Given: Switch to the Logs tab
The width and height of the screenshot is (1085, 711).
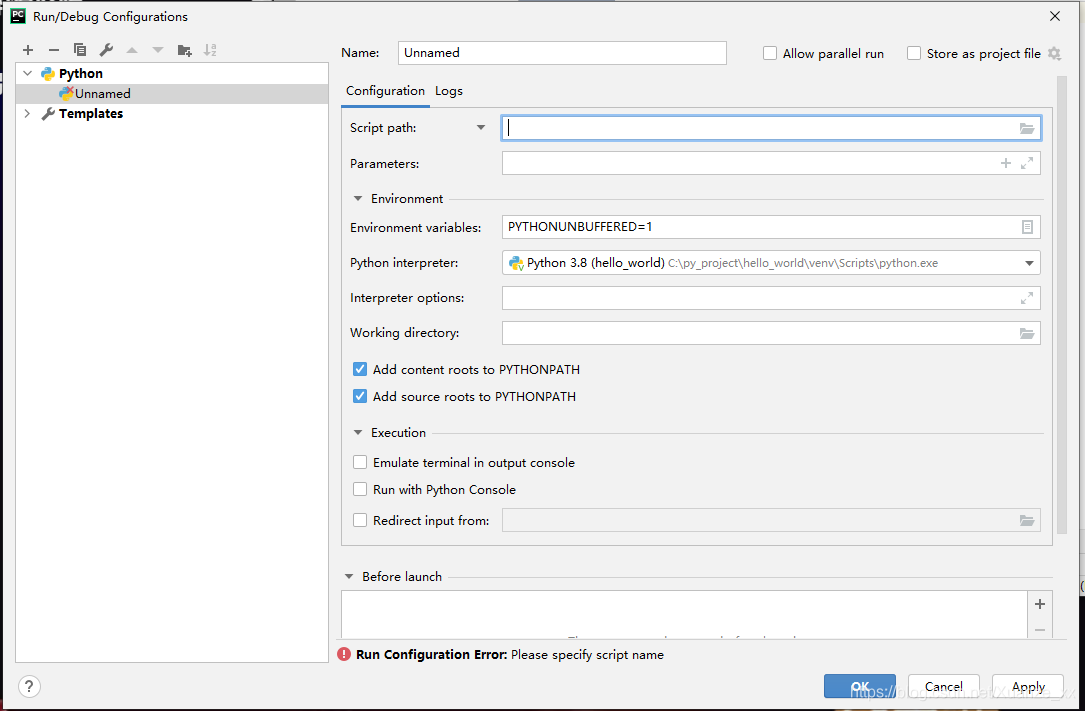Looking at the screenshot, I should tap(449, 91).
